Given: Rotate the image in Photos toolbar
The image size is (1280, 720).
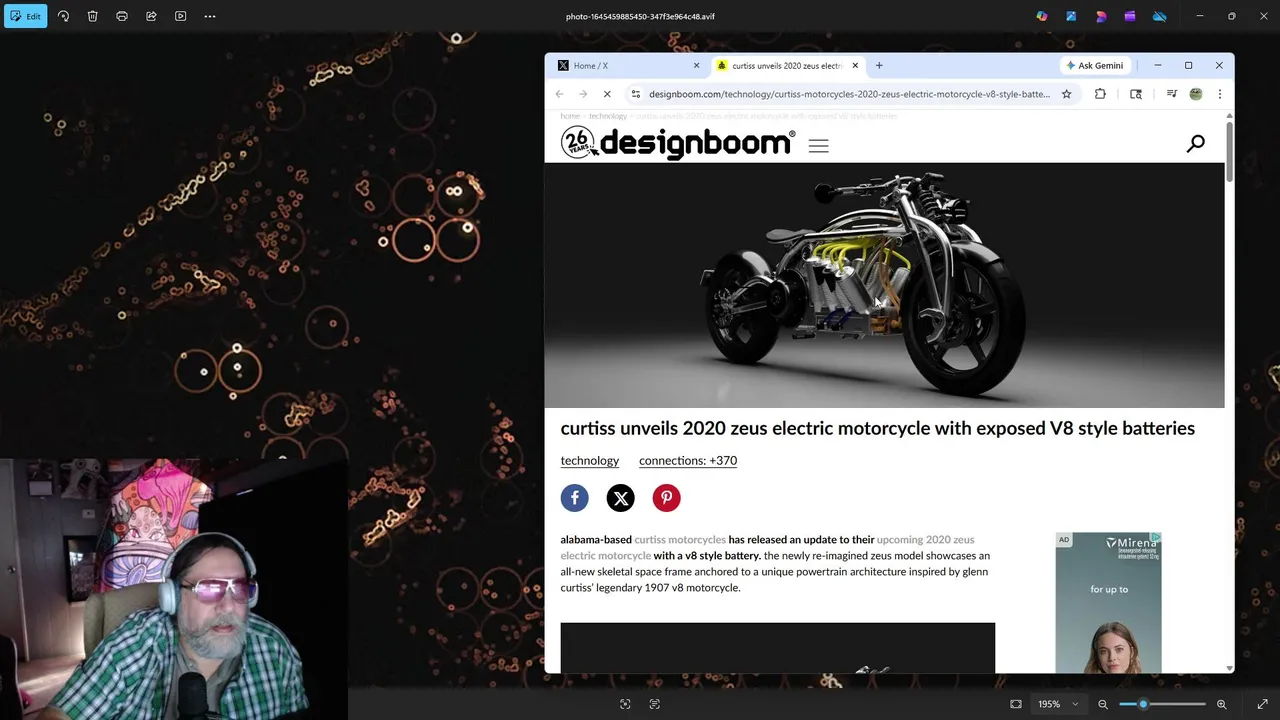Looking at the screenshot, I should [x=63, y=16].
